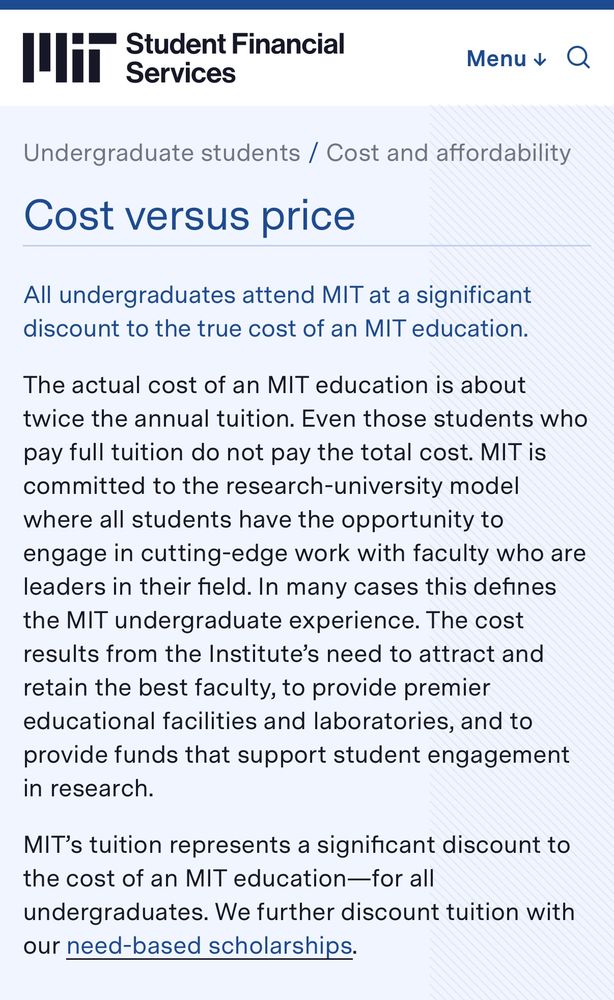Click the Cost versus price heading
The height and width of the screenshot is (1000, 614).
click(x=189, y=215)
